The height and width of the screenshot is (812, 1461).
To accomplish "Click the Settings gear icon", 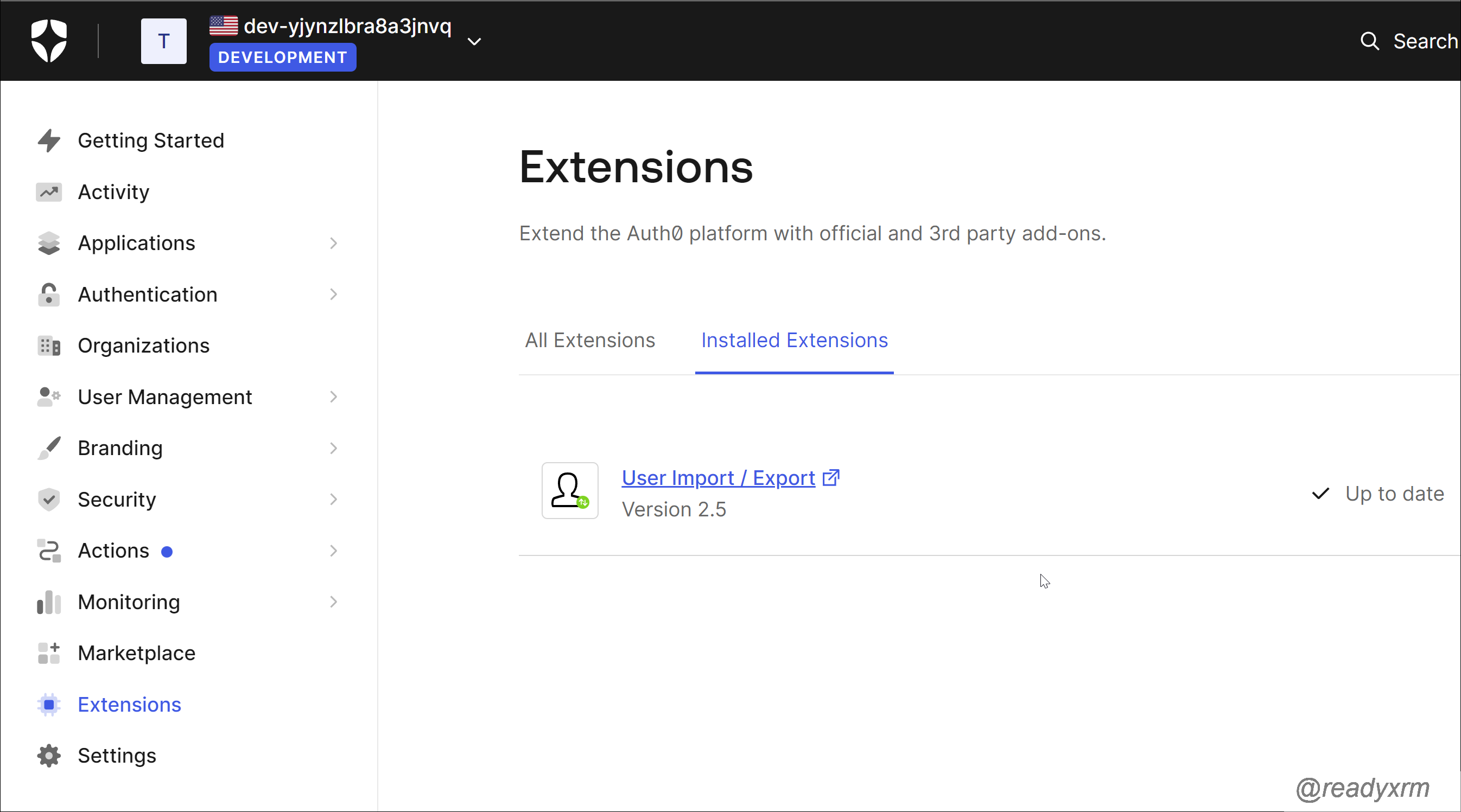I will 49,755.
